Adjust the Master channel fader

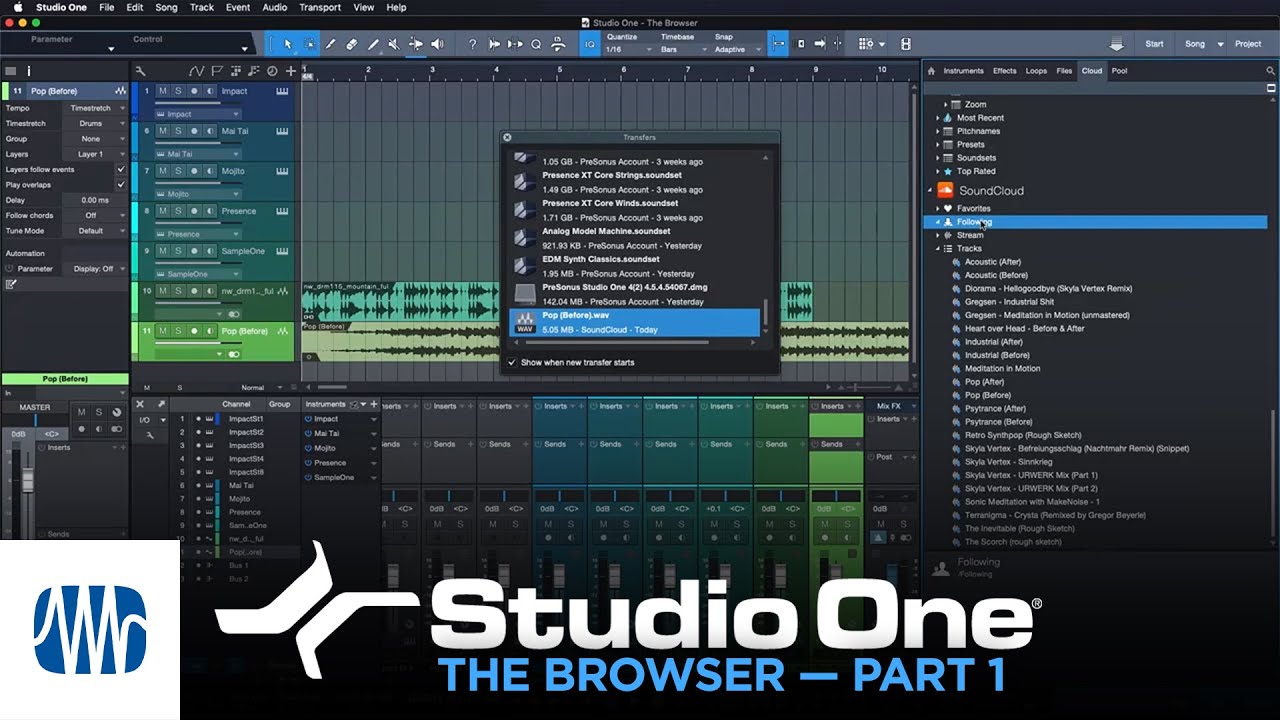pos(27,482)
